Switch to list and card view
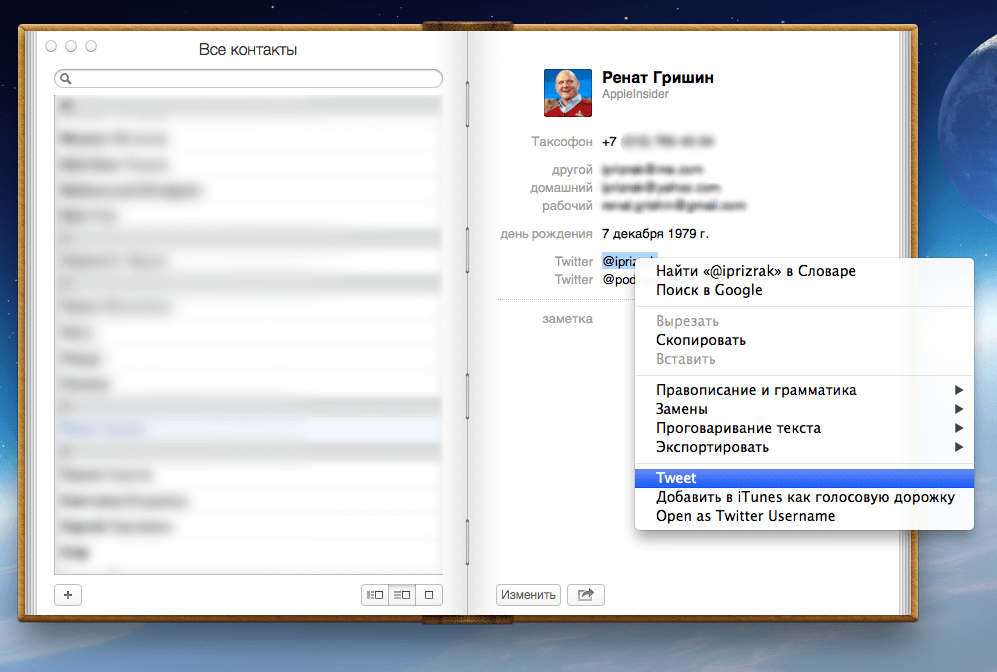Screen dimensions: 997x672 (x=402, y=595)
